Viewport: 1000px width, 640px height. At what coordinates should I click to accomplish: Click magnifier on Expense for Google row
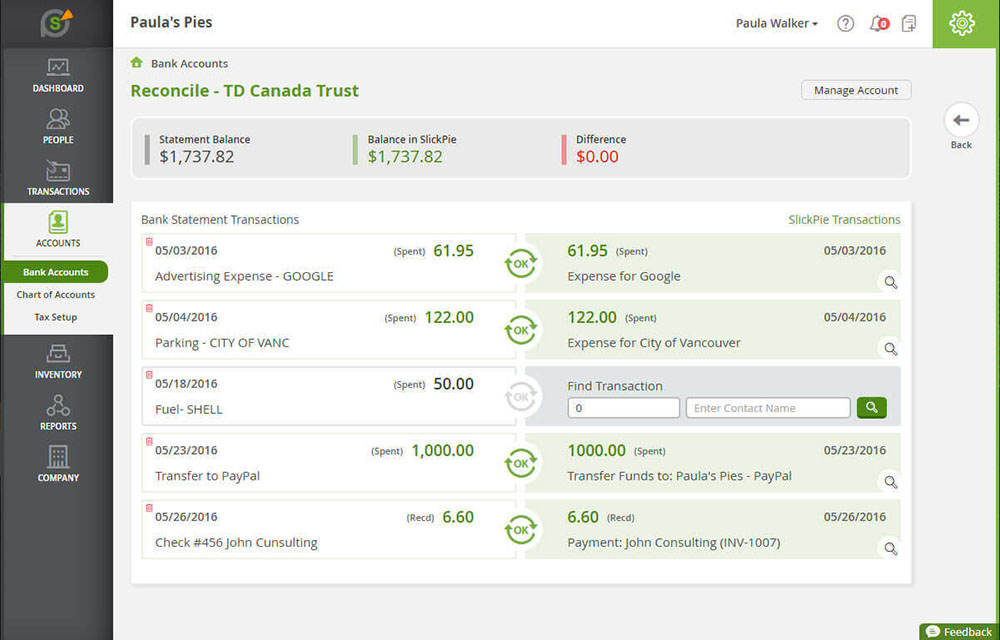point(890,282)
